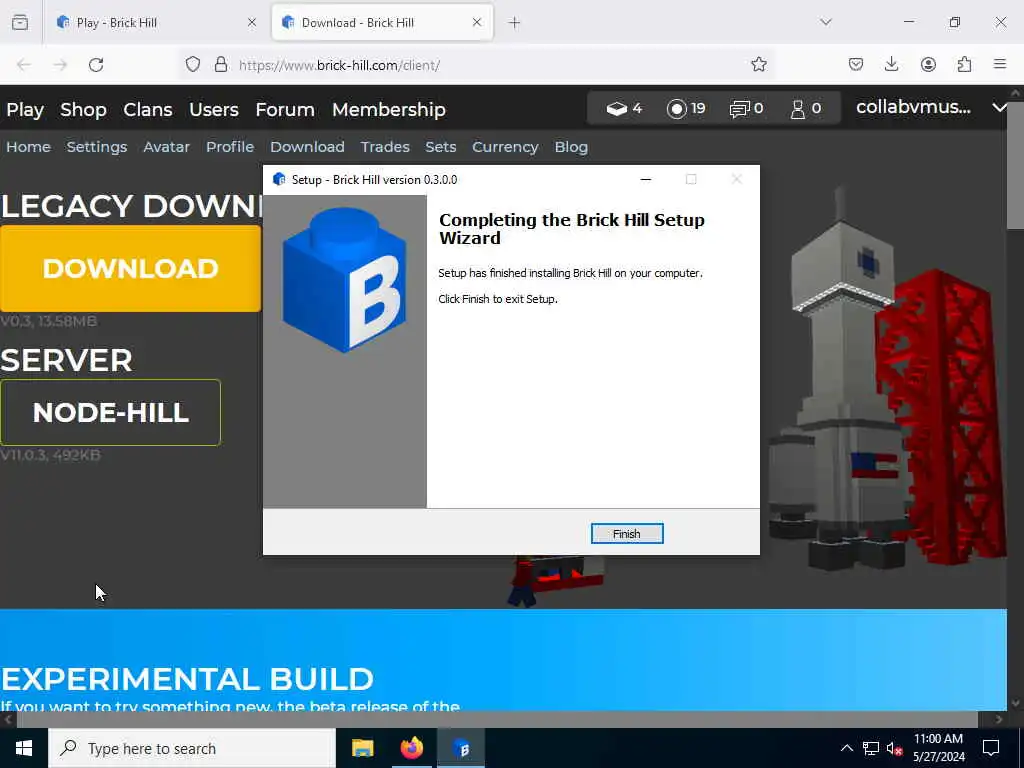This screenshot has width=1024, height=768.
Task: Click the Setup window's Brick Hill title icon
Action: [279, 180]
